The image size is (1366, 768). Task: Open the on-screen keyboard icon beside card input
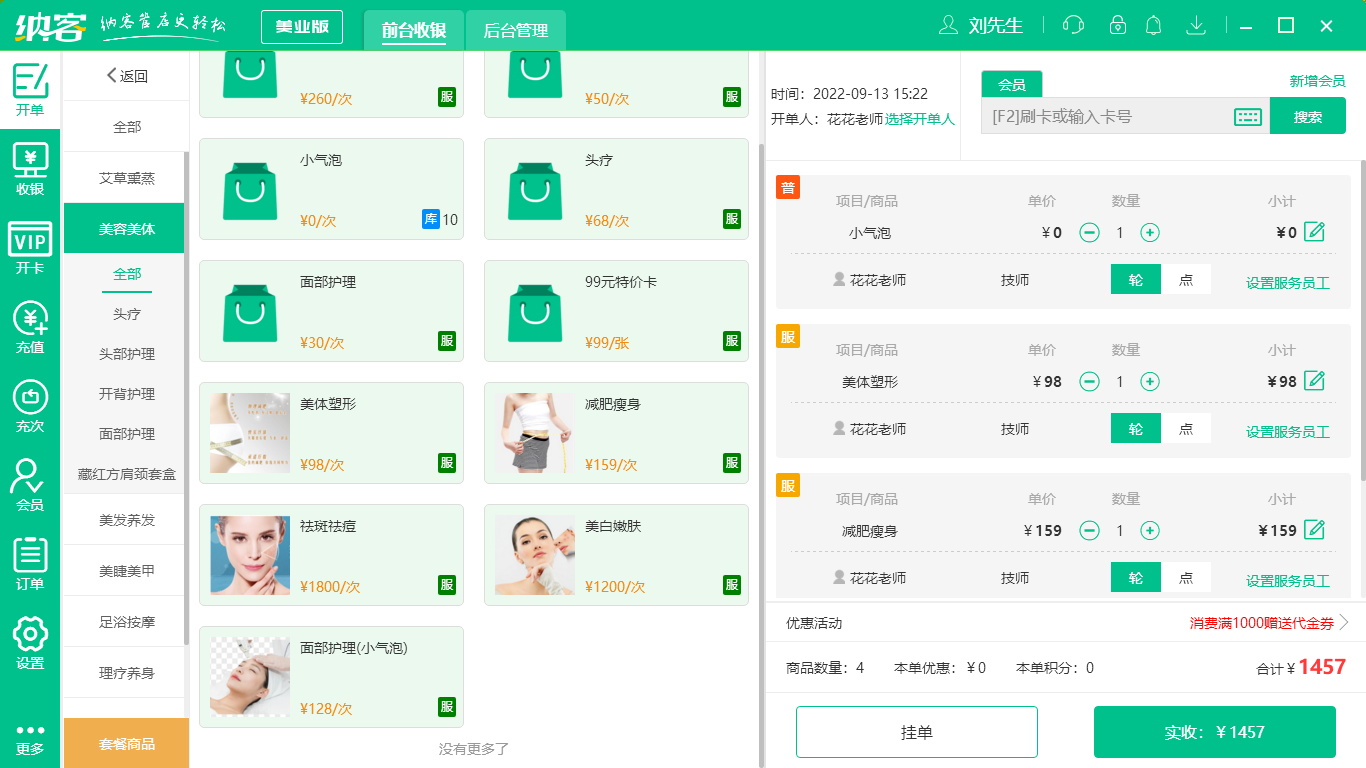coord(1245,115)
